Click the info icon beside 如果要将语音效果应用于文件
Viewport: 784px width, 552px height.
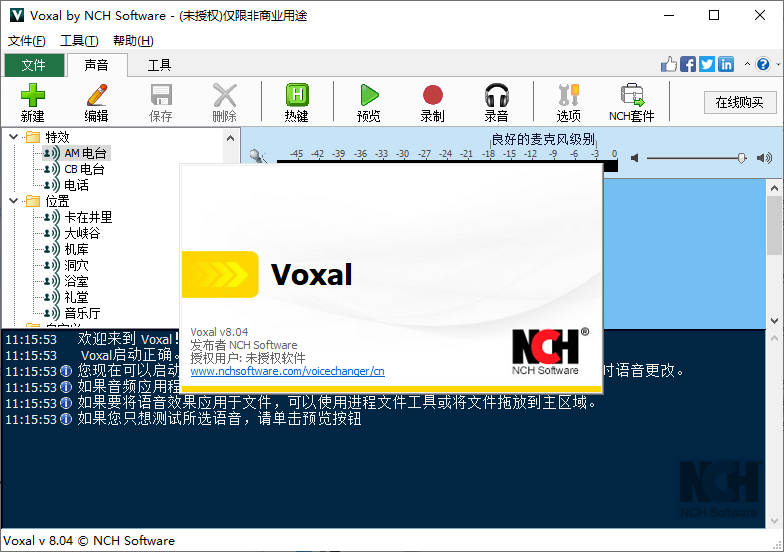[66, 402]
